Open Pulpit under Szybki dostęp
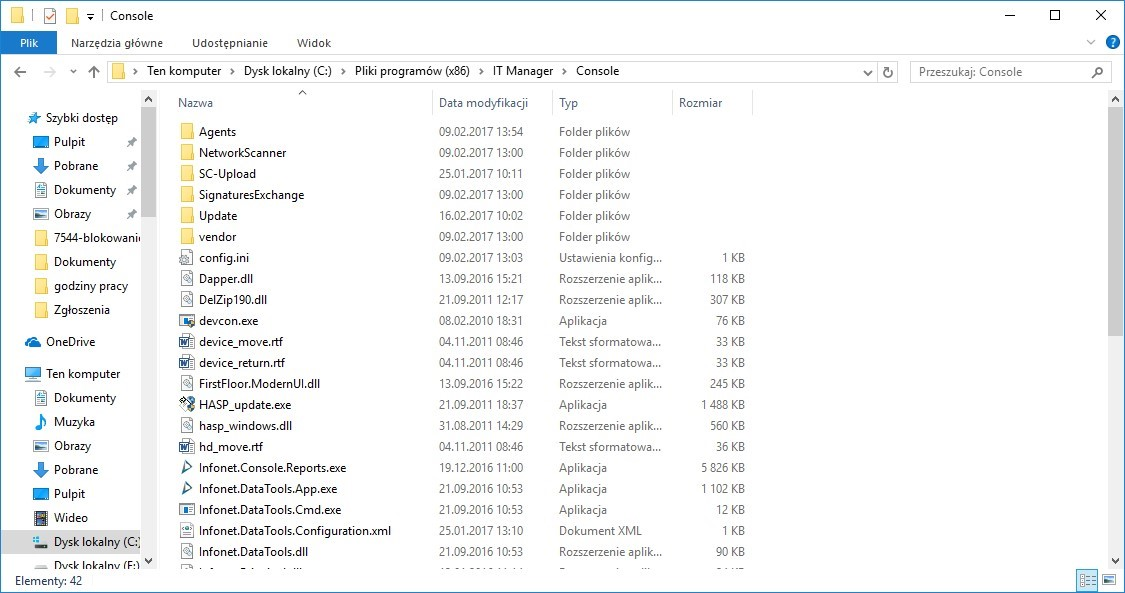This screenshot has width=1125, height=593. [70, 142]
